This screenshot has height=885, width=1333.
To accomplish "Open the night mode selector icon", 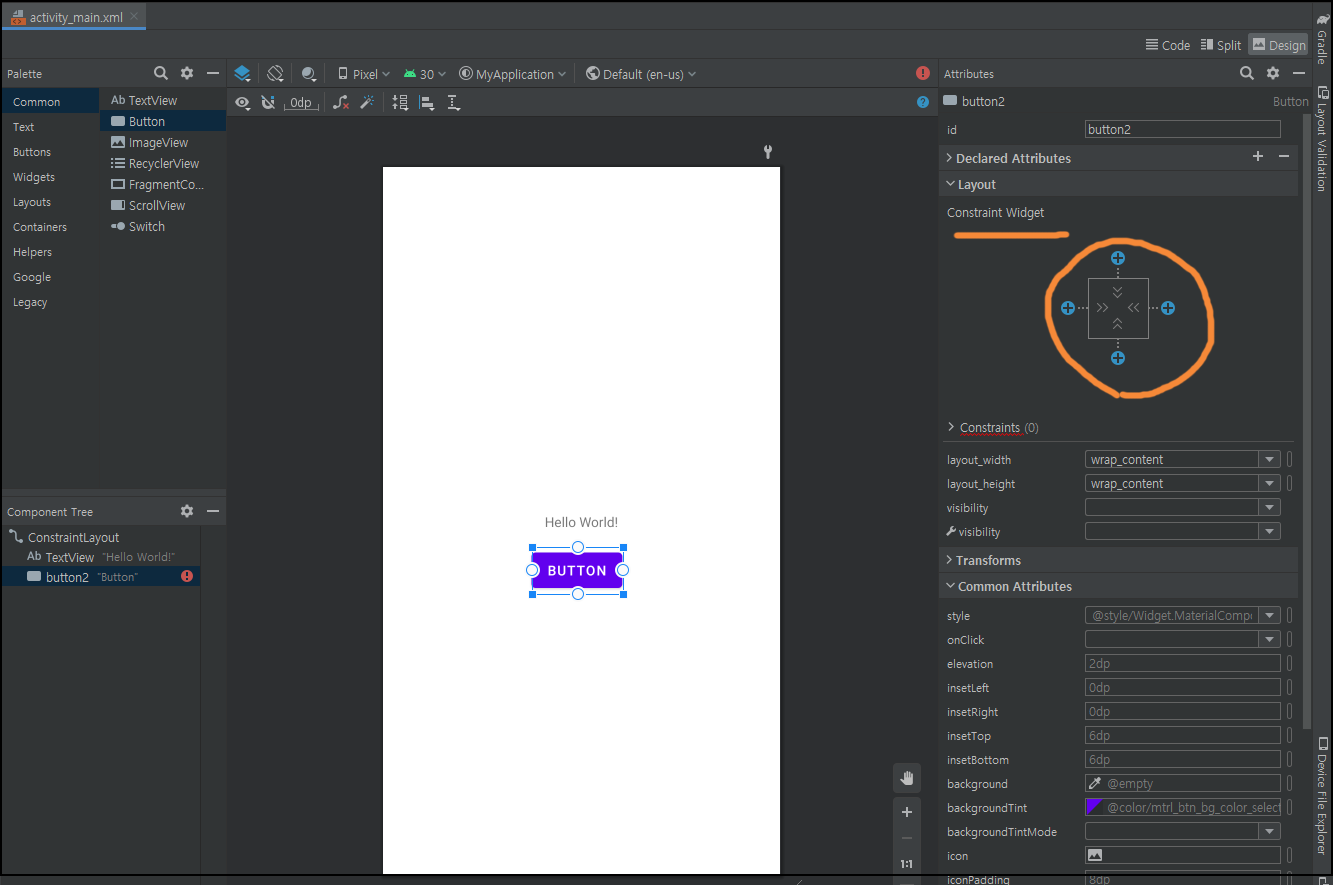I will tap(309, 74).
